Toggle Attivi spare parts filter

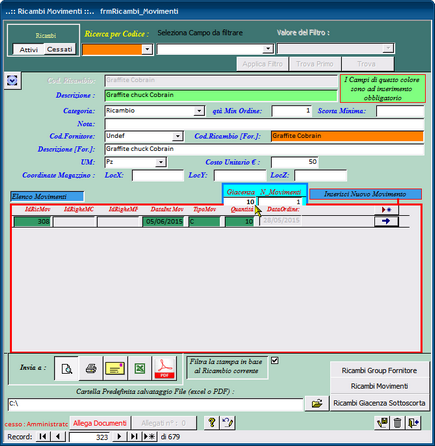(x=29, y=50)
